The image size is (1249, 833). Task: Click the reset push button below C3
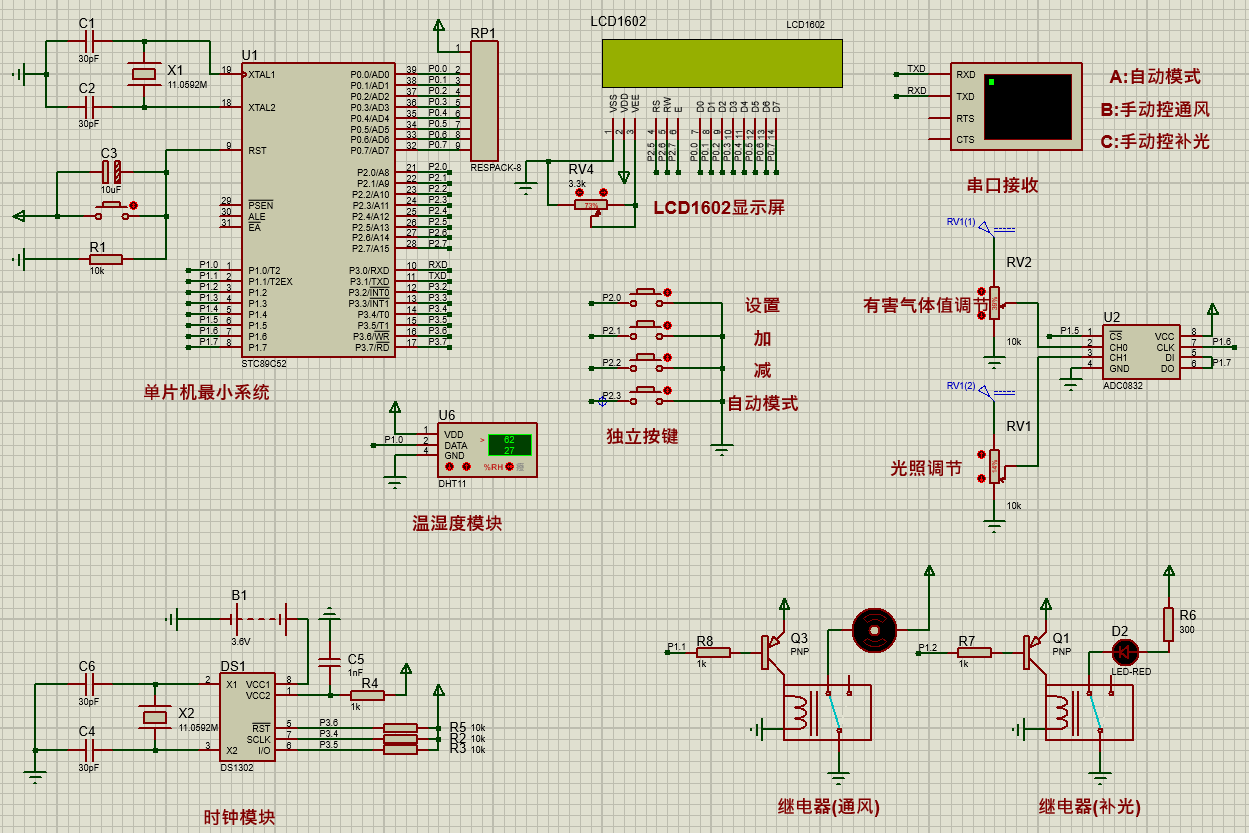point(111,210)
